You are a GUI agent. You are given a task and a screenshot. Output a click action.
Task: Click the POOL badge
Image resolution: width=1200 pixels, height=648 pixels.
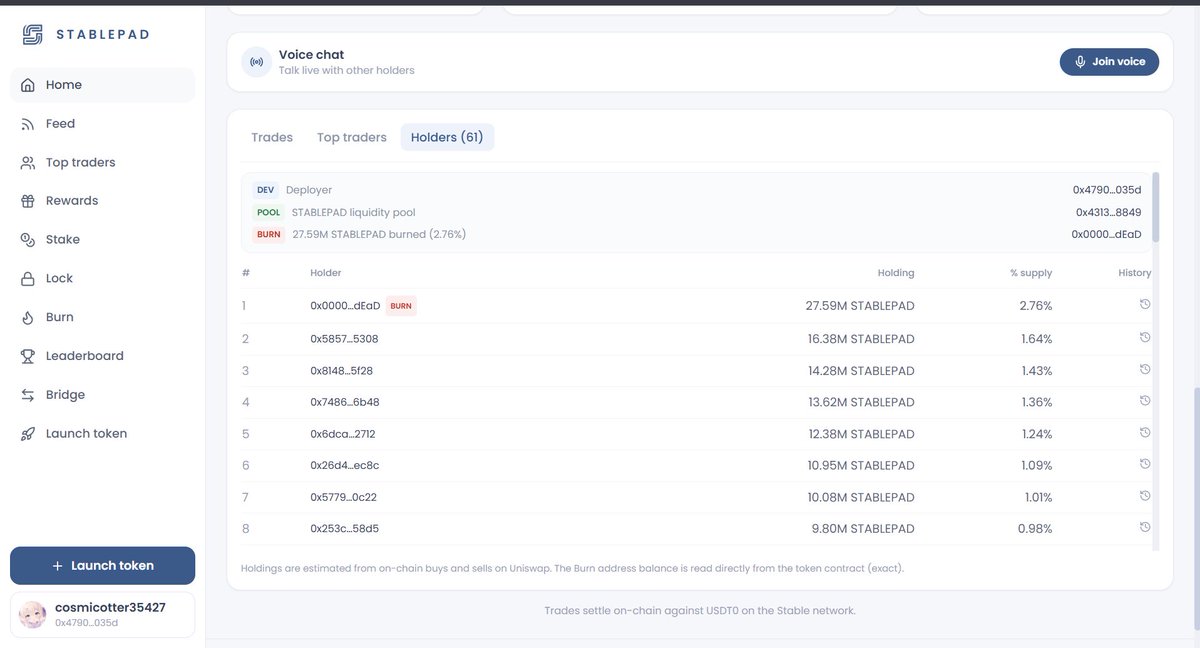click(x=269, y=212)
